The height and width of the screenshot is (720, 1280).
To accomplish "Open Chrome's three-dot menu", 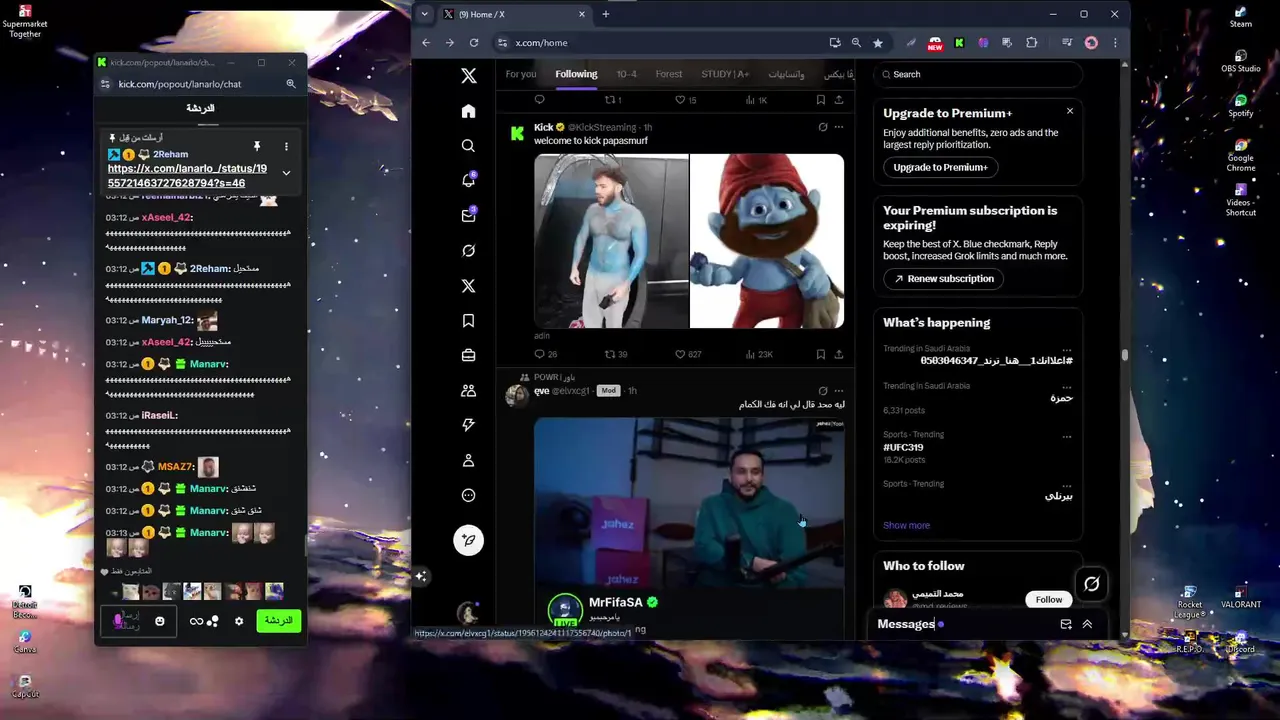I will point(1115,43).
